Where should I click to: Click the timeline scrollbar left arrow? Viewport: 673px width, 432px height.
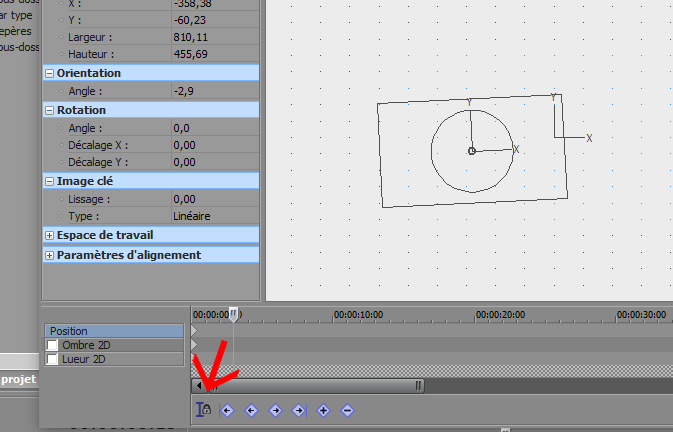coord(197,385)
